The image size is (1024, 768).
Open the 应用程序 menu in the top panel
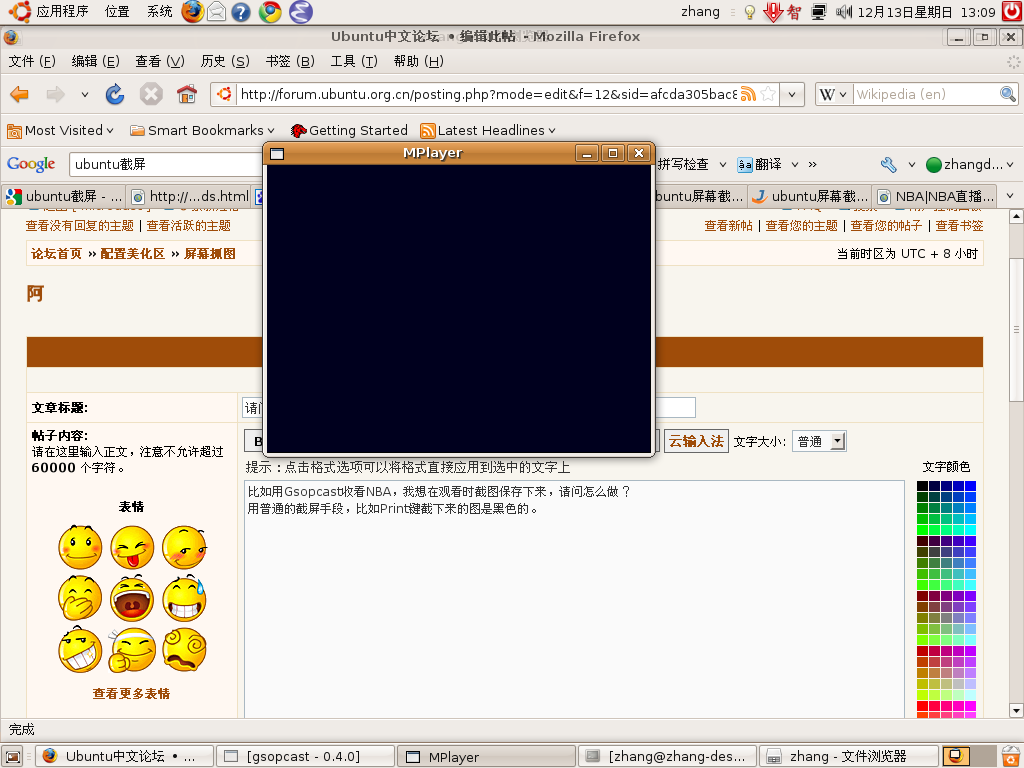[x=62, y=12]
